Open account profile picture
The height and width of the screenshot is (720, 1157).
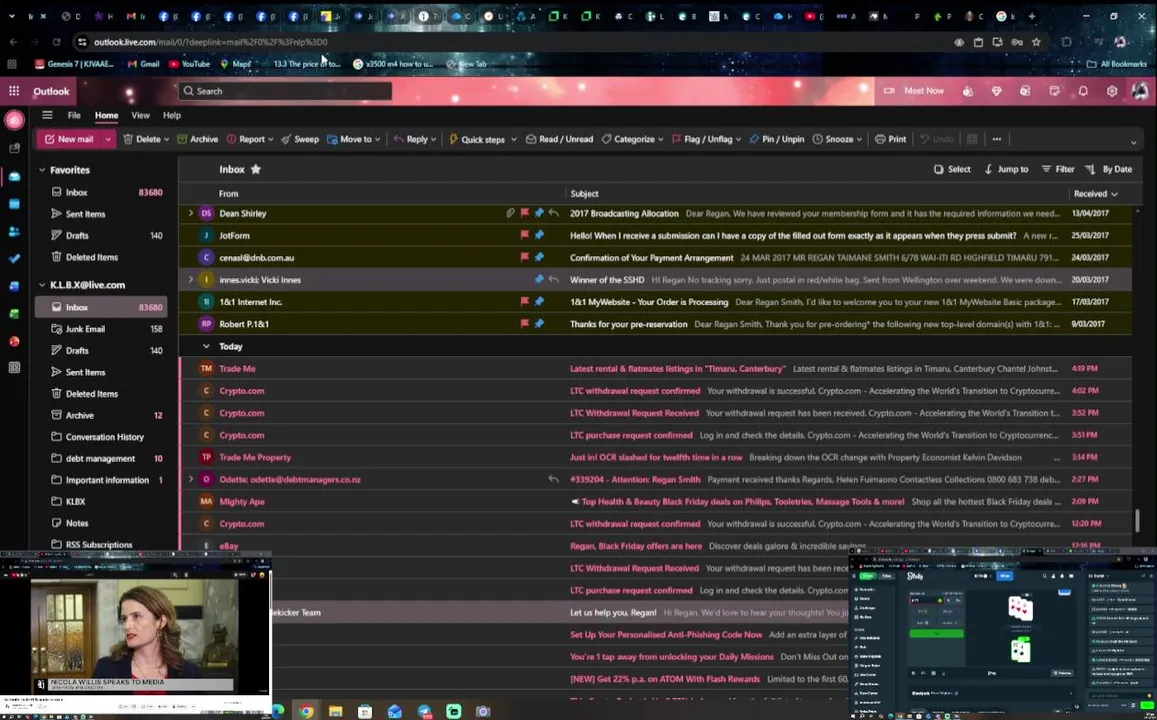point(1140,91)
